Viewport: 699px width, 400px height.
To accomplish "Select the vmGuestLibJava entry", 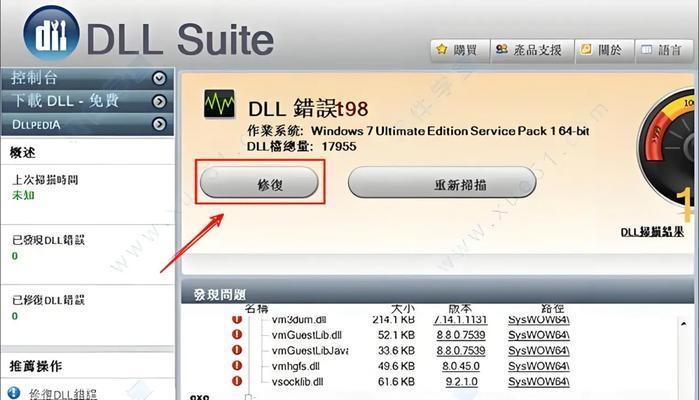I will pos(310,351).
